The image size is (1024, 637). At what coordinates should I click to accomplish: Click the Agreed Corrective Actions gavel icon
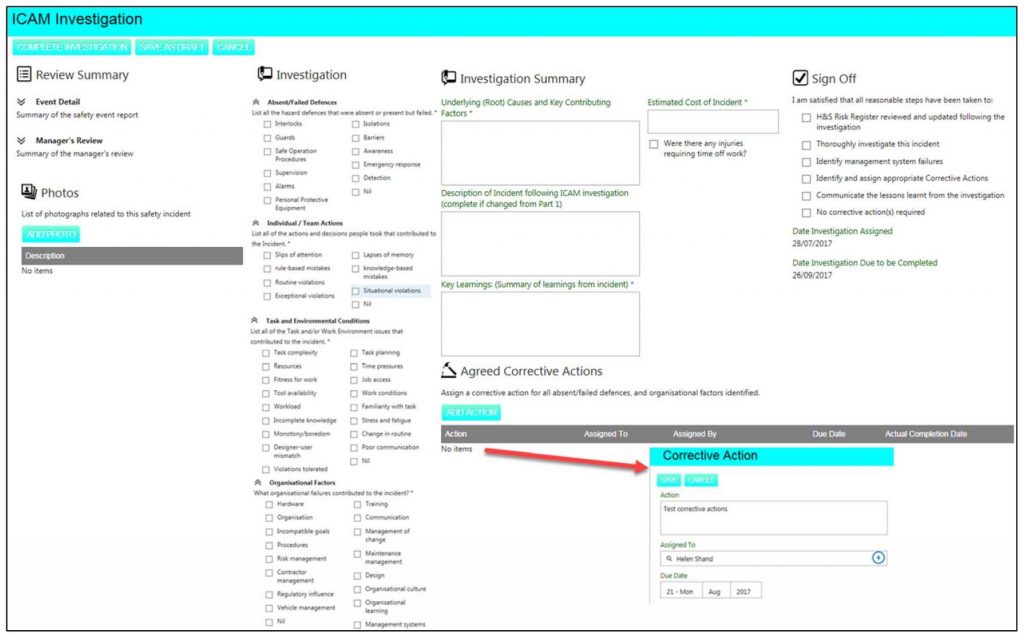point(449,371)
